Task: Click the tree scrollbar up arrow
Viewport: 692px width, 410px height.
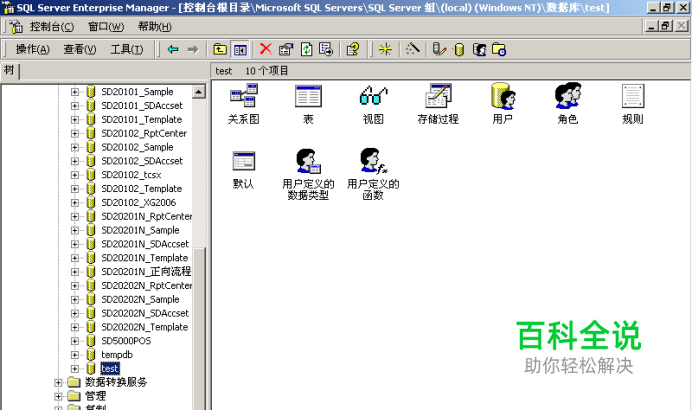Action: click(x=199, y=91)
